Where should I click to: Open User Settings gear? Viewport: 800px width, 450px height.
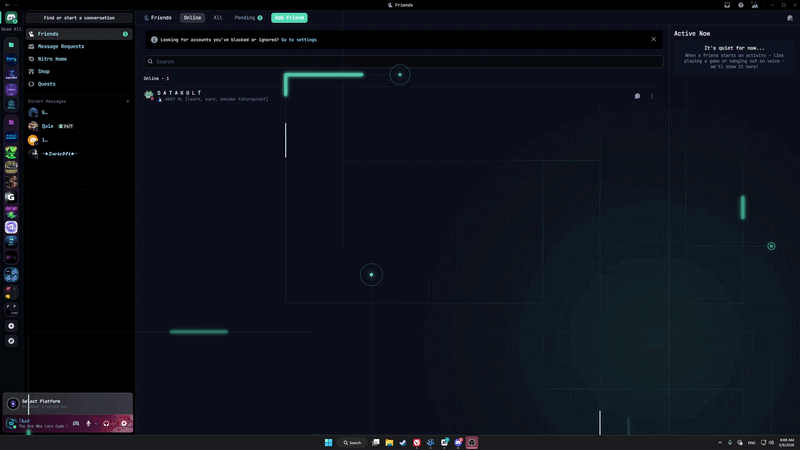point(124,423)
